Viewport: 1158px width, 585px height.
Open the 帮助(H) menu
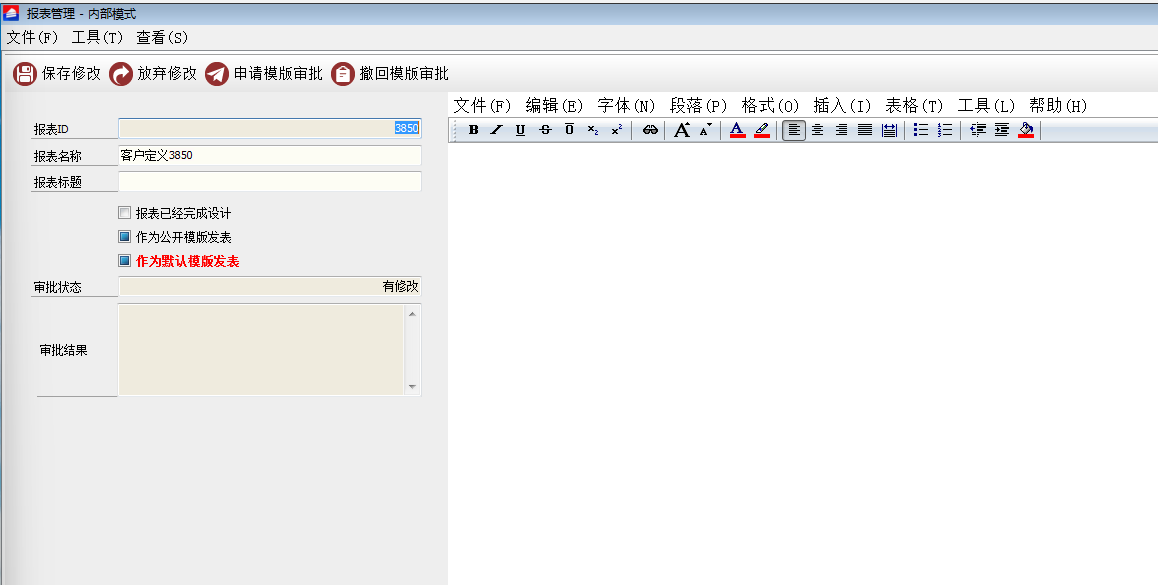1058,106
